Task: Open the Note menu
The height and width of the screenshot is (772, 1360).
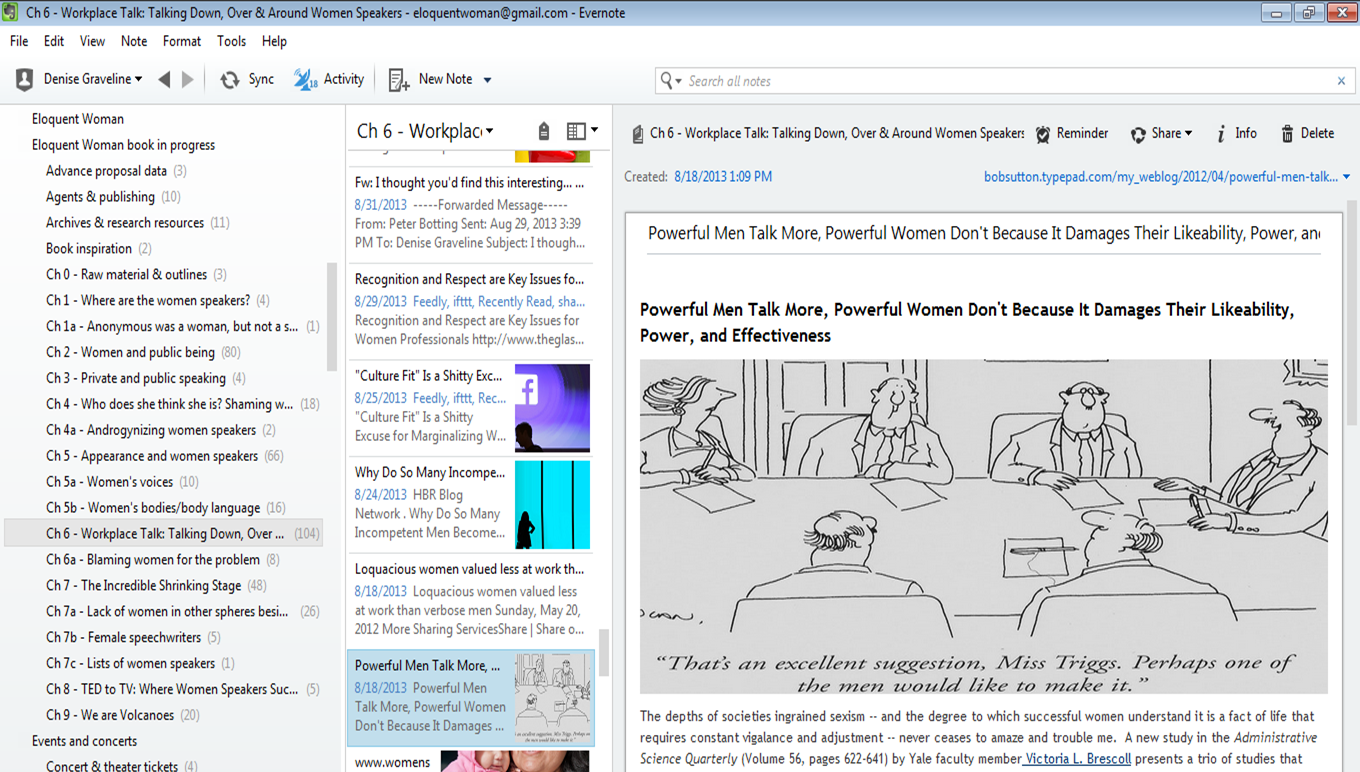Action: (x=134, y=41)
